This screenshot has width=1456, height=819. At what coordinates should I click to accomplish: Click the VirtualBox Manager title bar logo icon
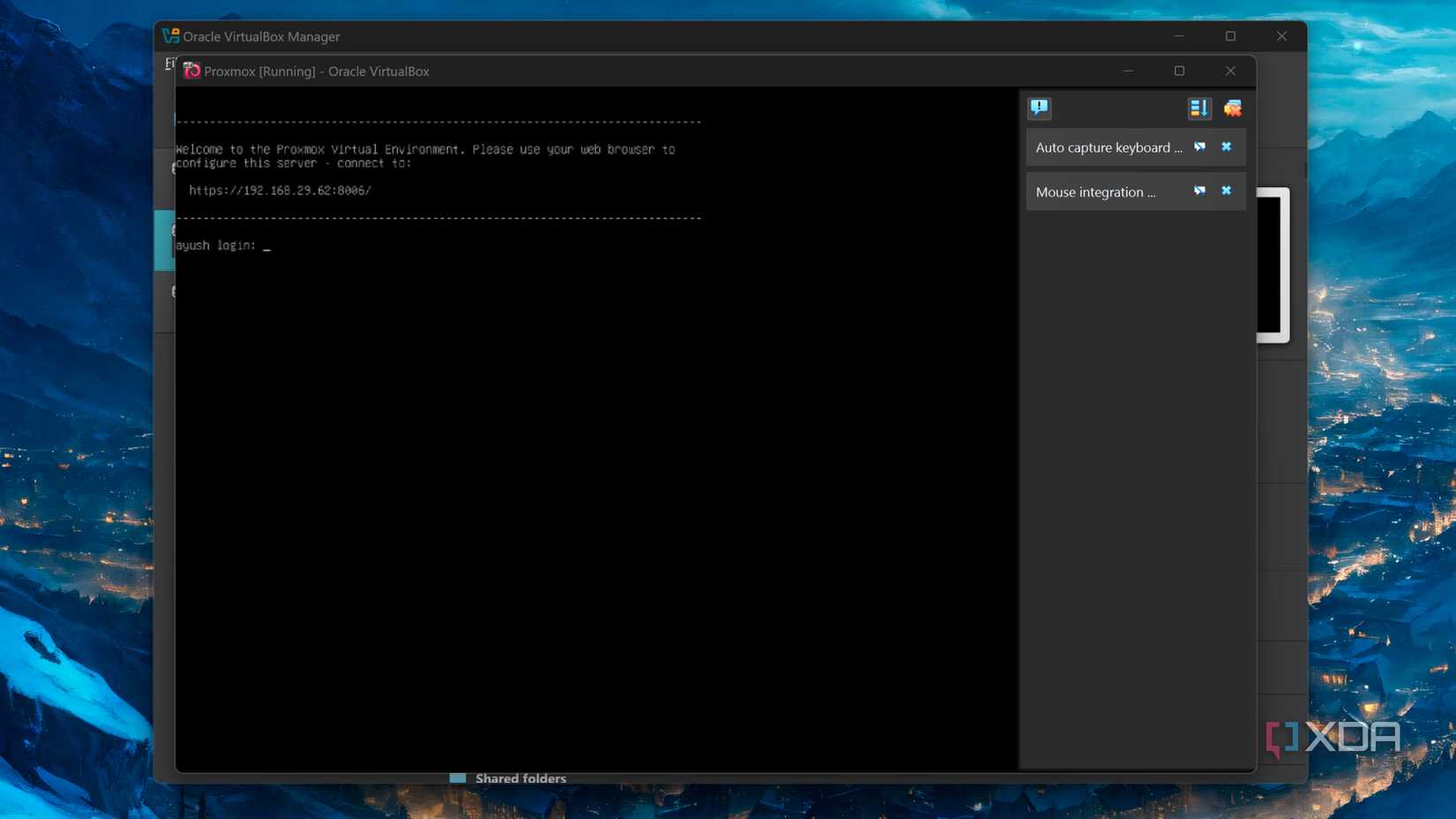click(170, 36)
